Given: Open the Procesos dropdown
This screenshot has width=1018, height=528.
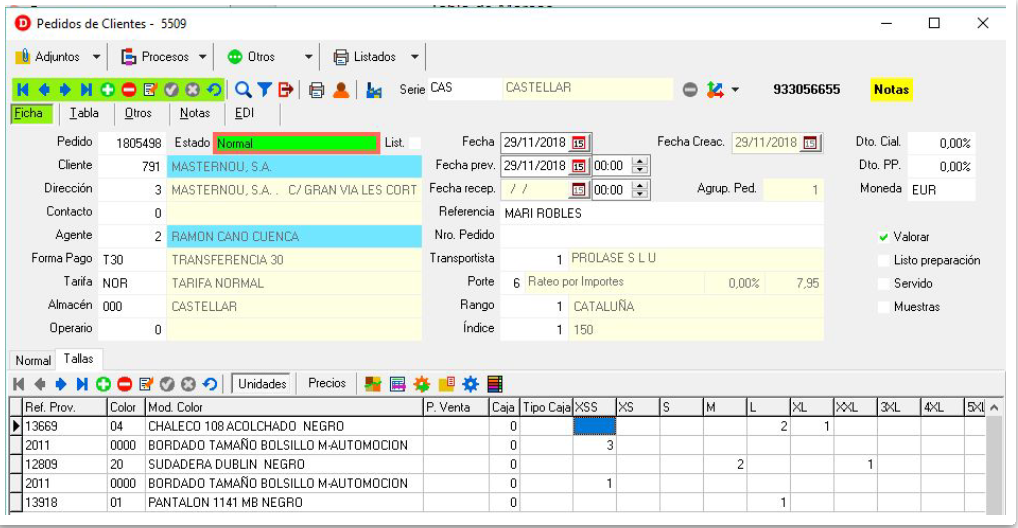Looking at the screenshot, I should 203,57.
